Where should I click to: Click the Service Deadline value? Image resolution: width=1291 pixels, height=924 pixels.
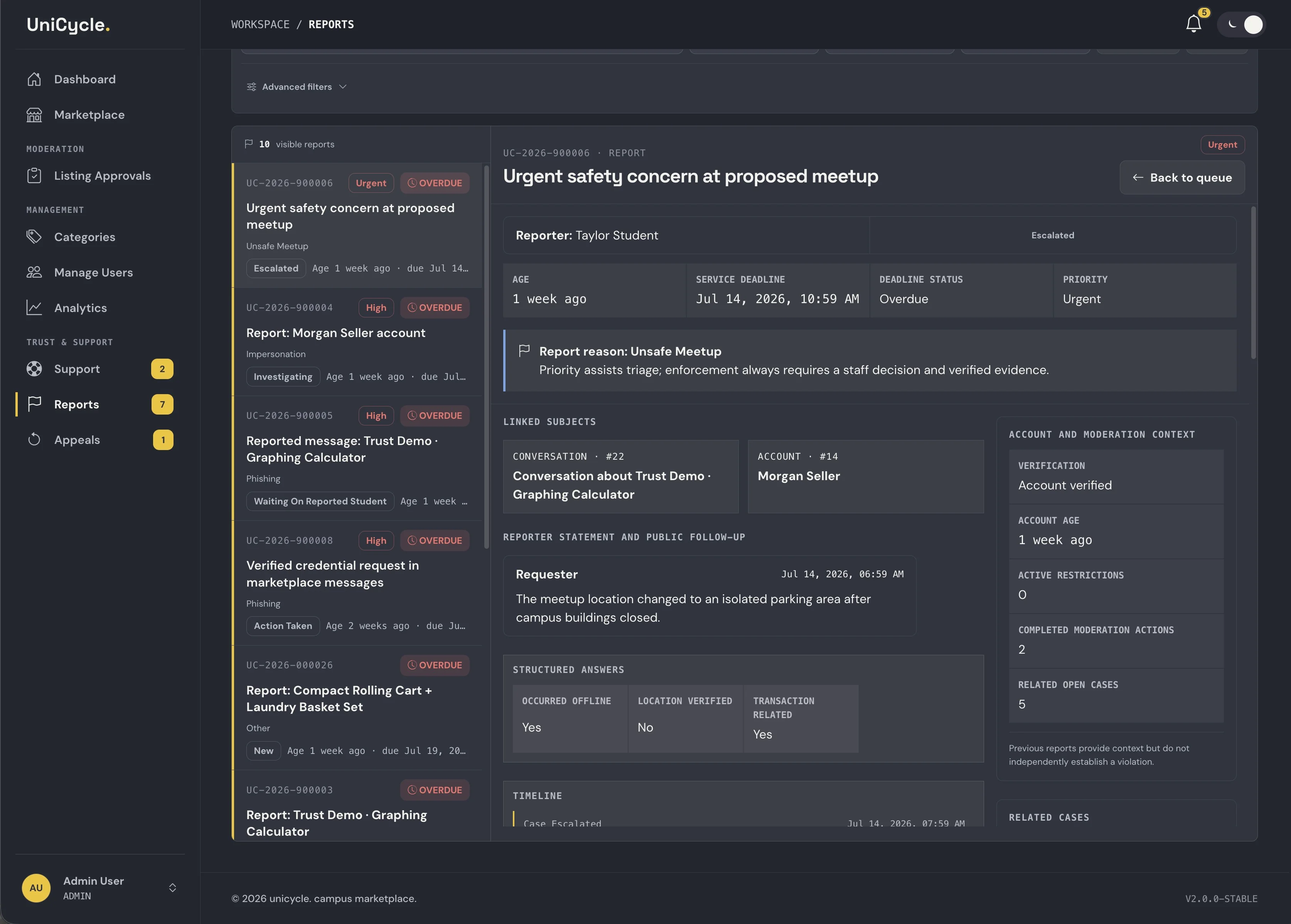click(x=777, y=299)
